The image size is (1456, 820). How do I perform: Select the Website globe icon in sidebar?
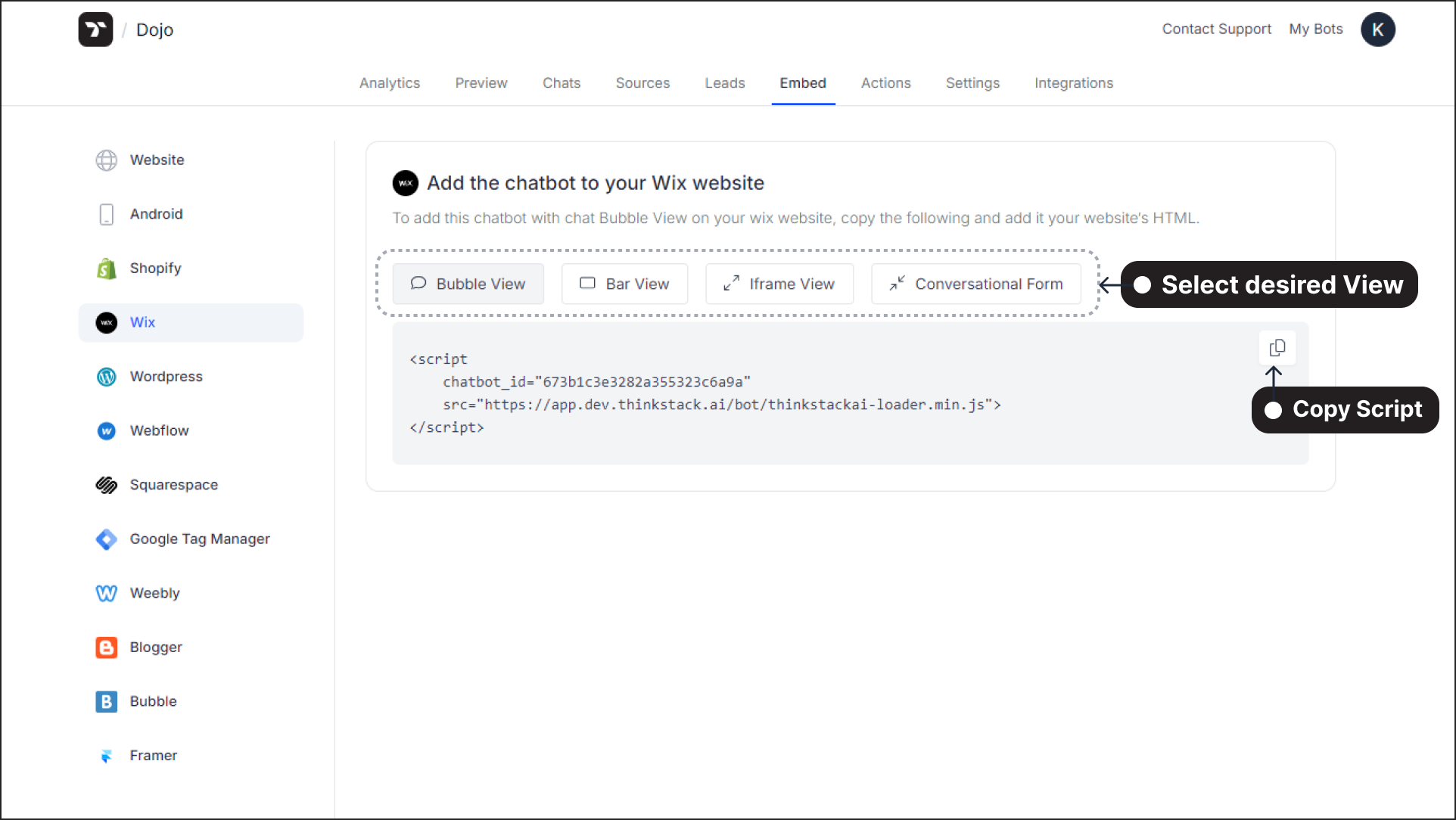(107, 160)
